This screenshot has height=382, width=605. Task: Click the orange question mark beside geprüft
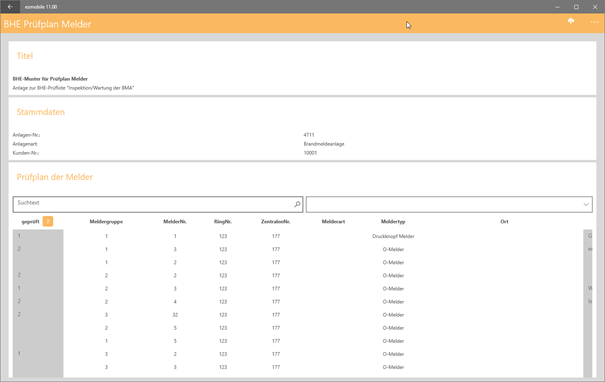(x=48, y=221)
